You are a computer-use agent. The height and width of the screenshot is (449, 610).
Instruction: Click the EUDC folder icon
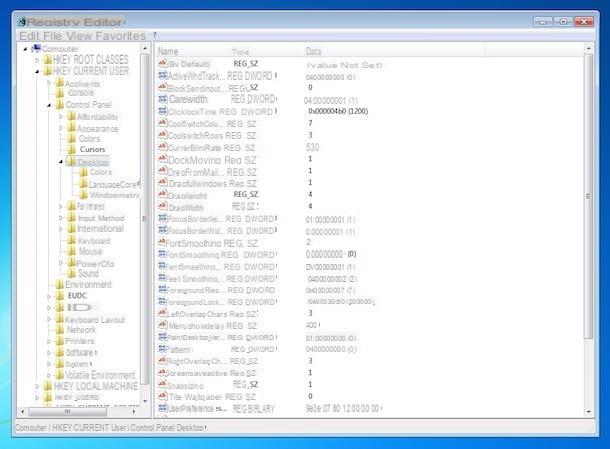tap(60, 296)
